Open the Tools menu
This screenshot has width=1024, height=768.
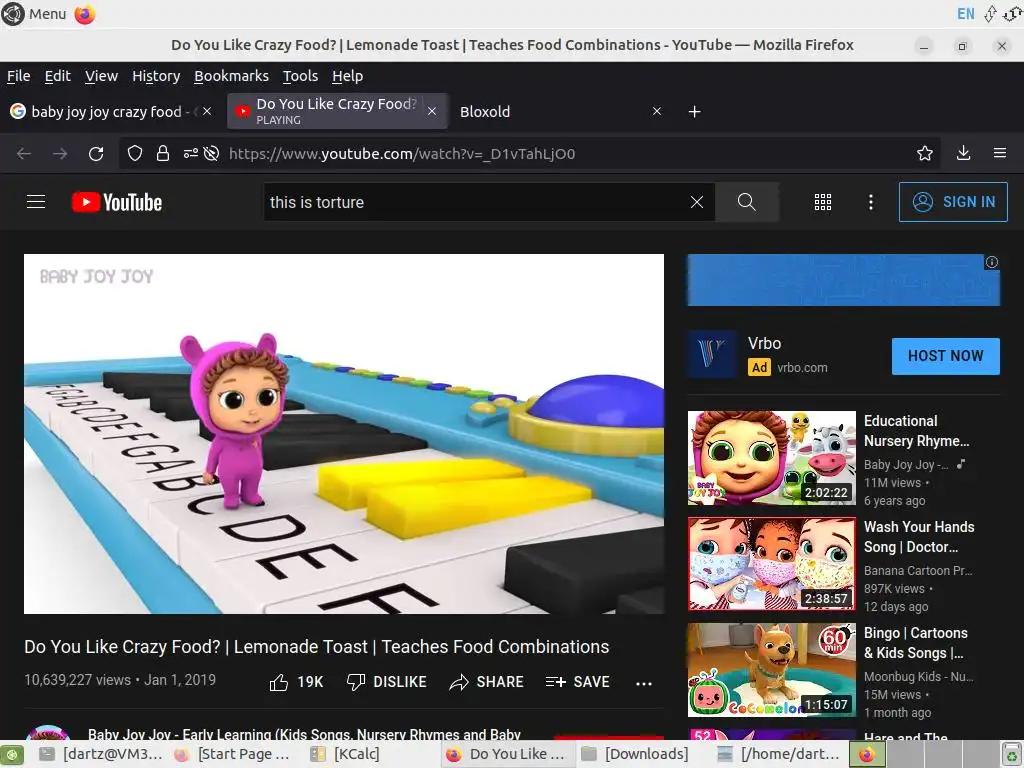coord(300,76)
